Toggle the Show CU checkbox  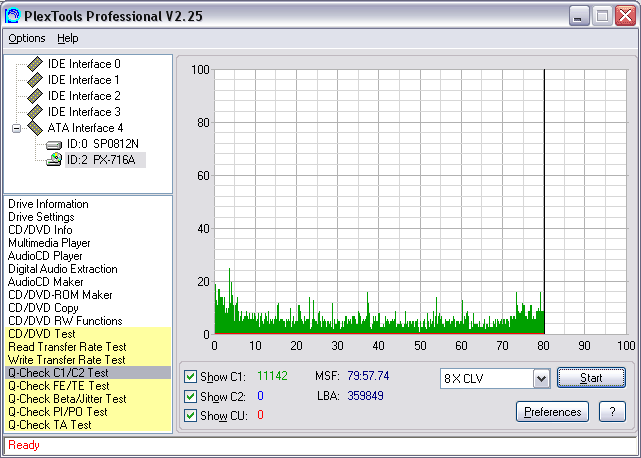[190, 415]
